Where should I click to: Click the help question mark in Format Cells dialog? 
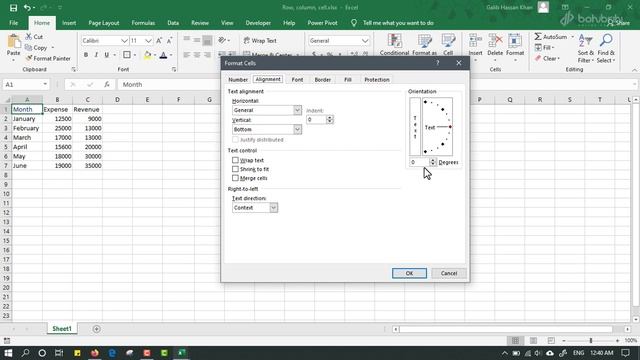tap(438, 63)
